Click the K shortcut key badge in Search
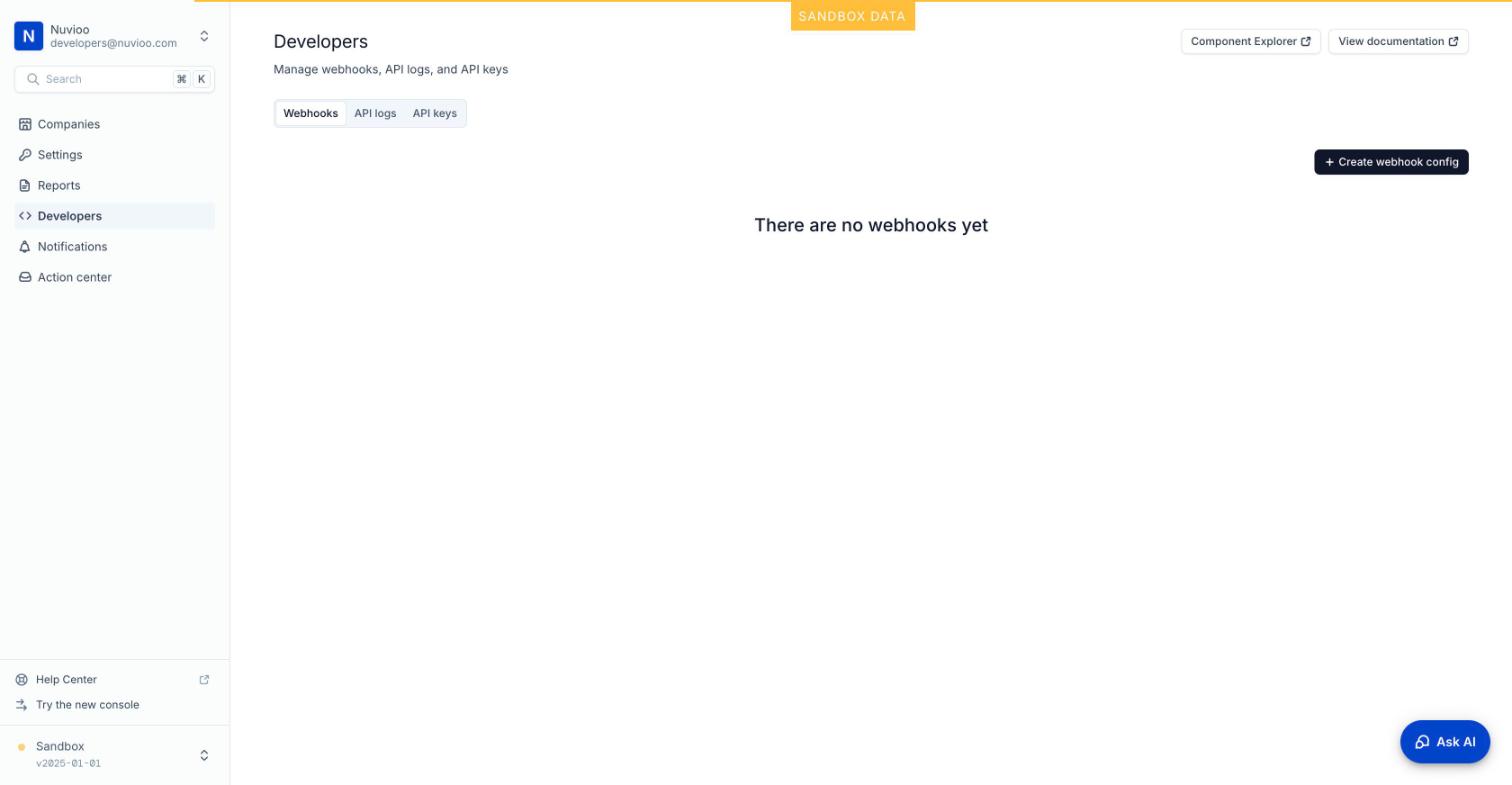 tap(201, 79)
